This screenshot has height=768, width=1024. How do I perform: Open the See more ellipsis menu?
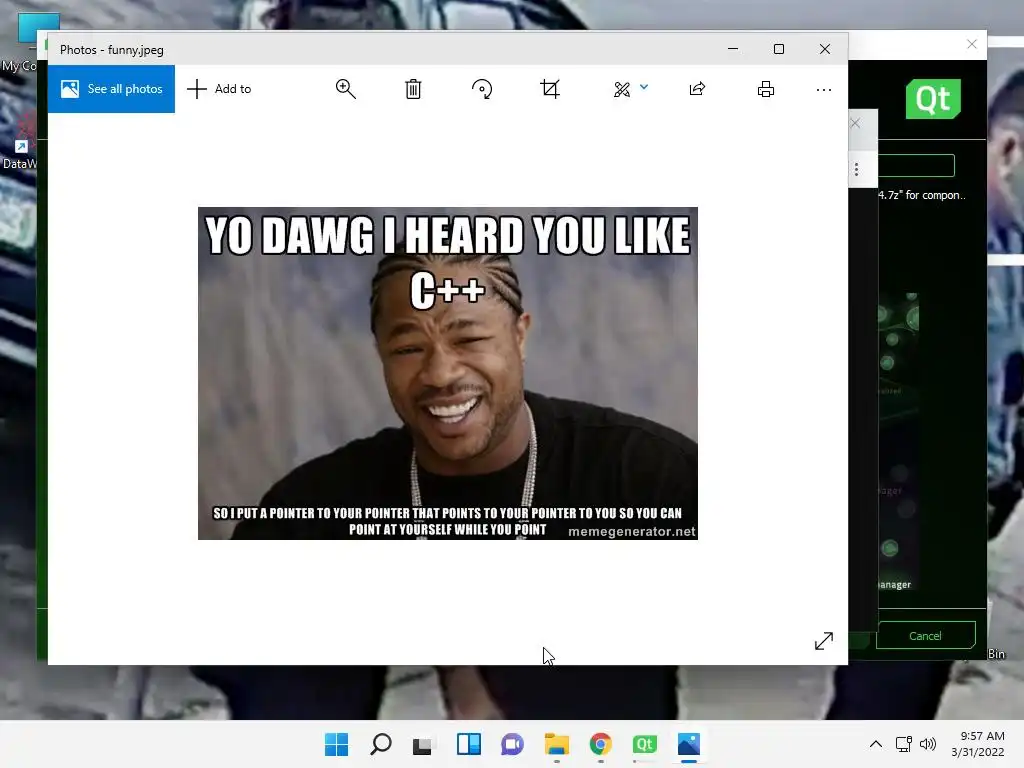pos(824,89)
